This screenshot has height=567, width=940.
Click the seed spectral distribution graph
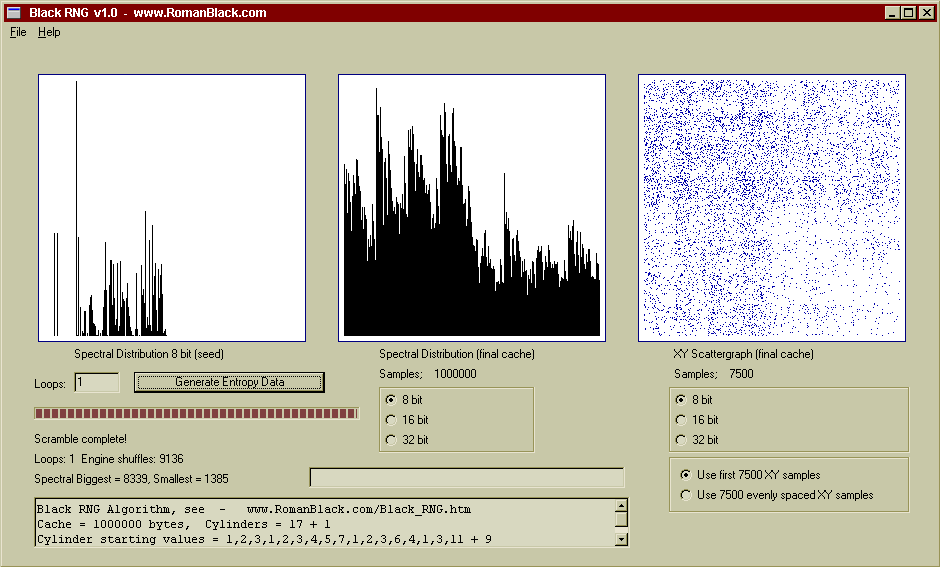[172, 208]
